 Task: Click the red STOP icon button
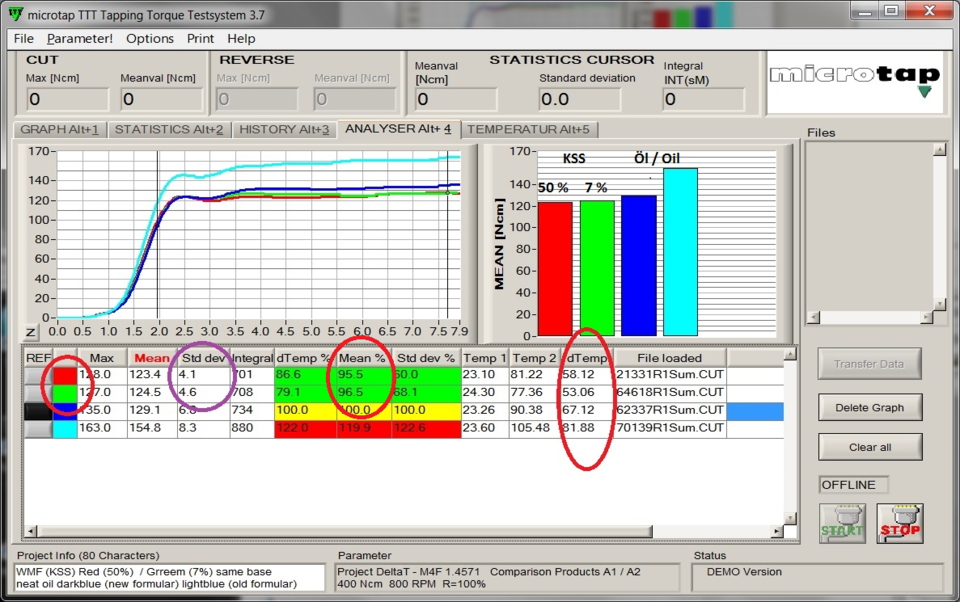900,524
